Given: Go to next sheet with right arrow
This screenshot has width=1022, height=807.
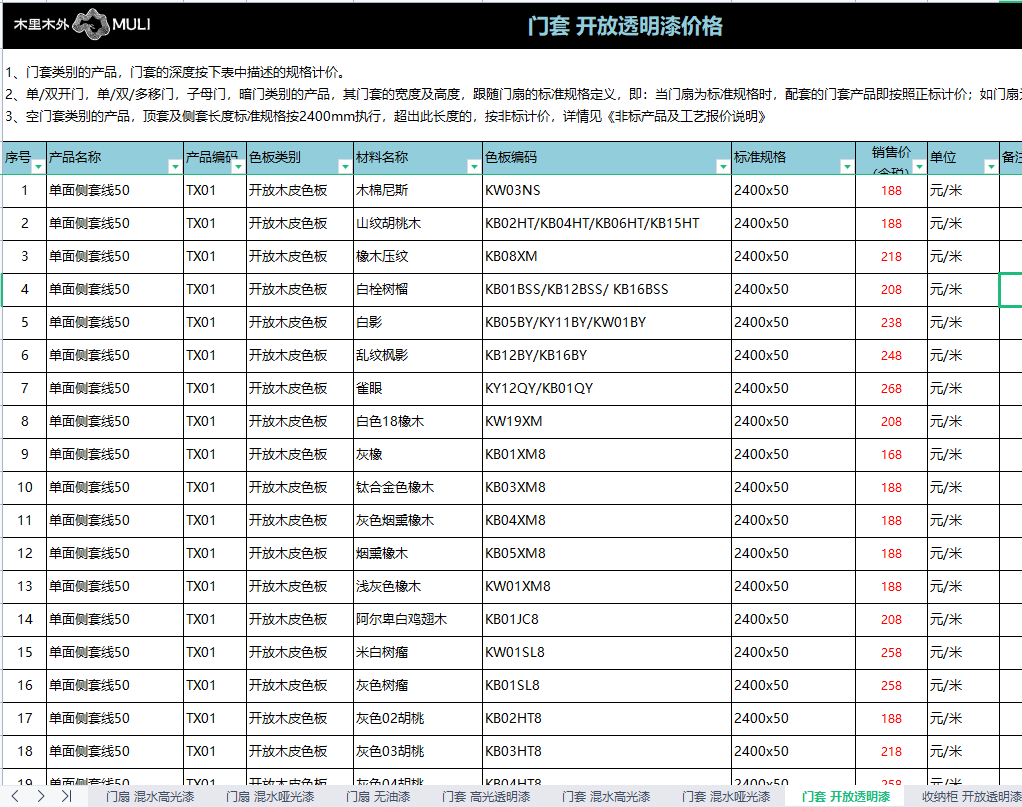Looking at the screenshot, I should pos(41,796).
